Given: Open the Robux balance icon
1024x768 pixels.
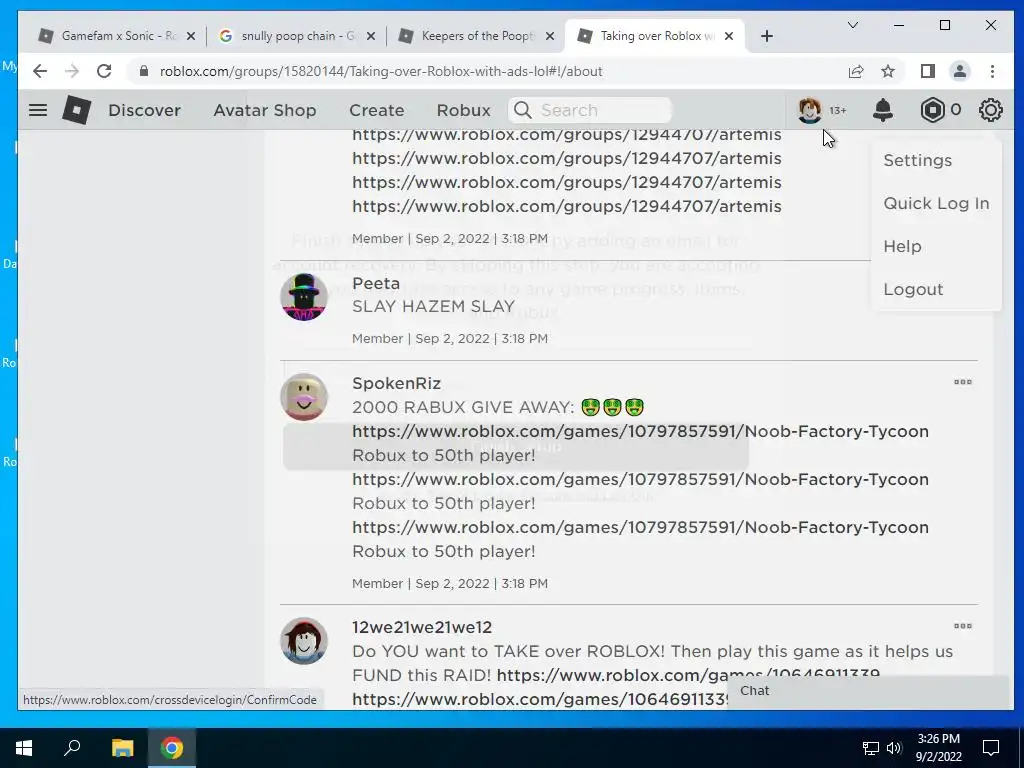Looking at the screenshot, I should (932, 110).
